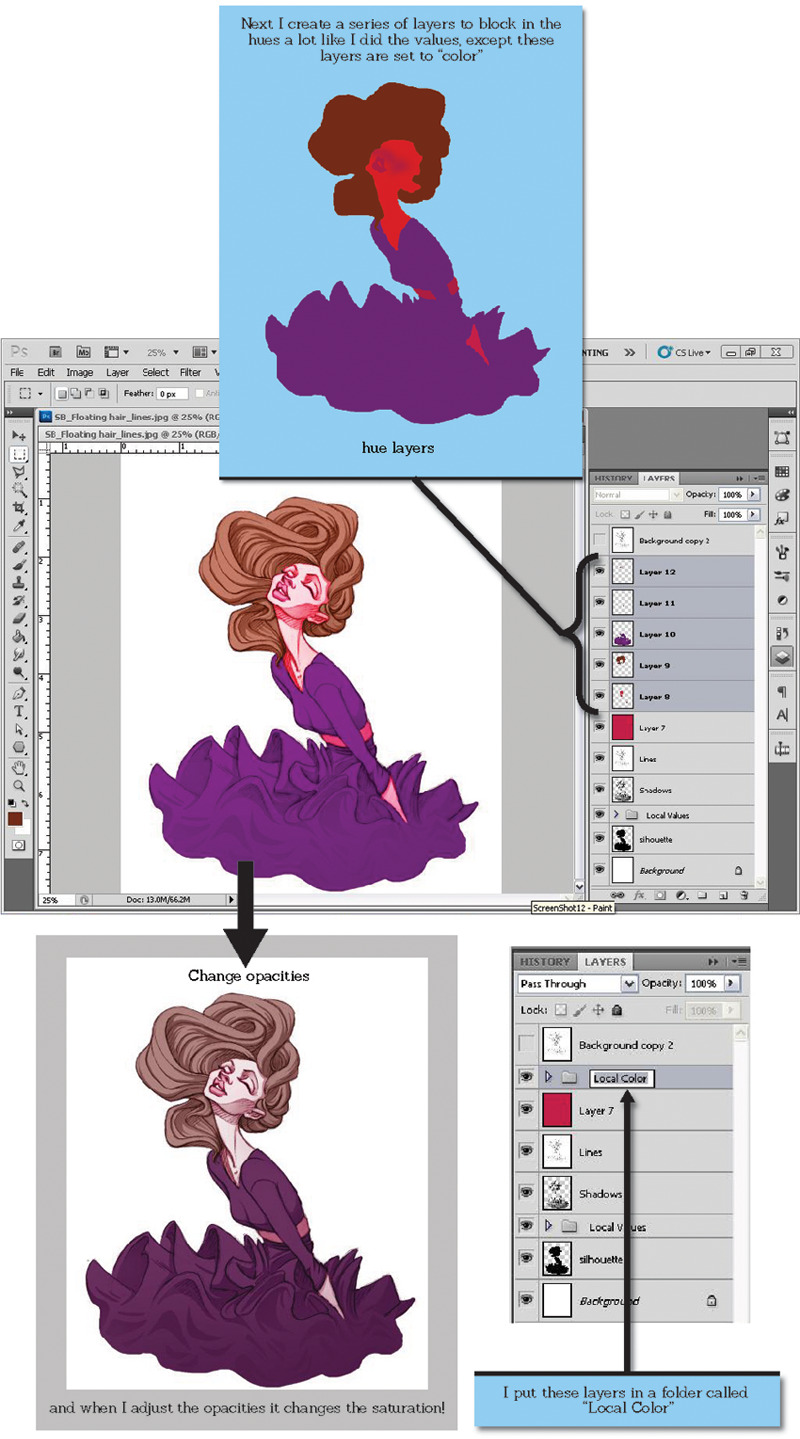This screenshot has width=800, height=1439.
Task: Select the Hand tool
Action: (19, 768)
